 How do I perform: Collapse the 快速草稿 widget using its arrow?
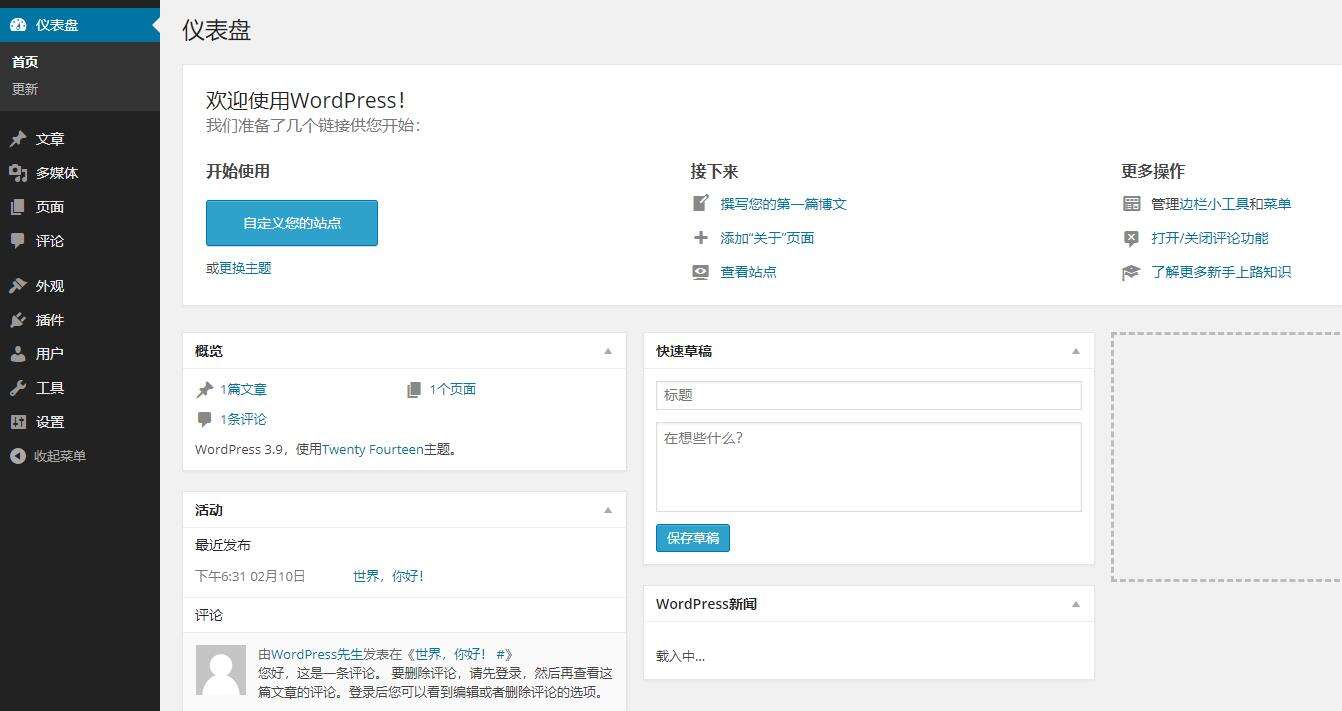click(x=1075, y=351)
